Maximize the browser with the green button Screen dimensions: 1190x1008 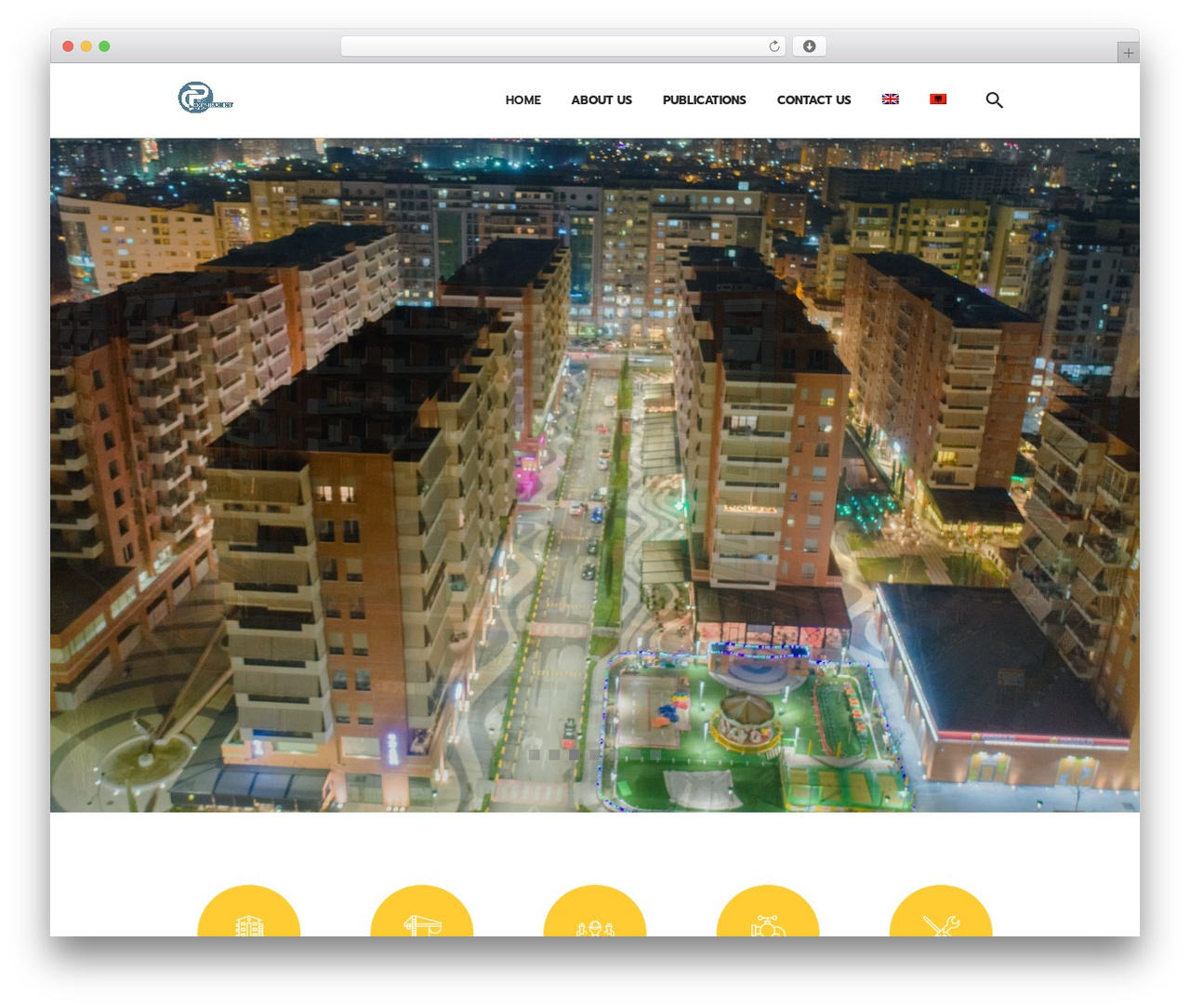(104, 46)
